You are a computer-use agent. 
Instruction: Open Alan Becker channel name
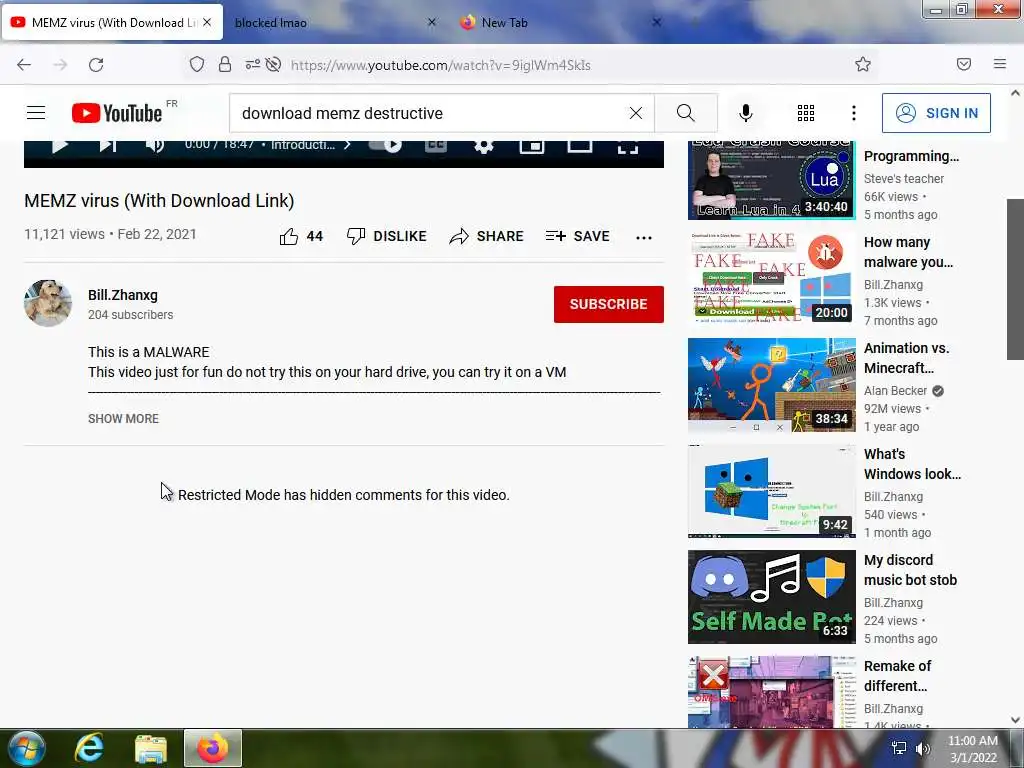coord(895,391)
